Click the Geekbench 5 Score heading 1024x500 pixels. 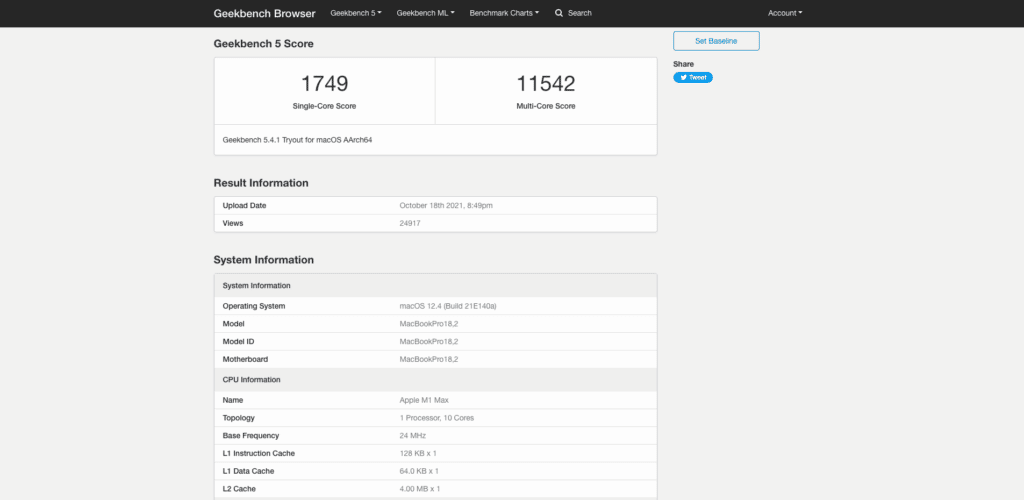[264, 44]
